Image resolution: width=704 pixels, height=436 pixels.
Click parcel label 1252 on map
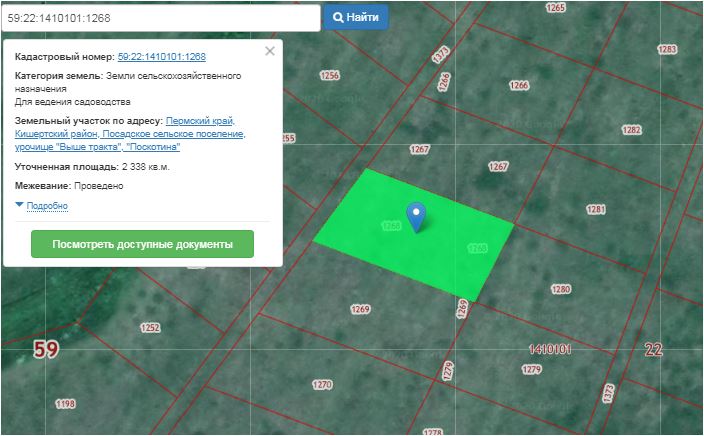tap(150, 328)
